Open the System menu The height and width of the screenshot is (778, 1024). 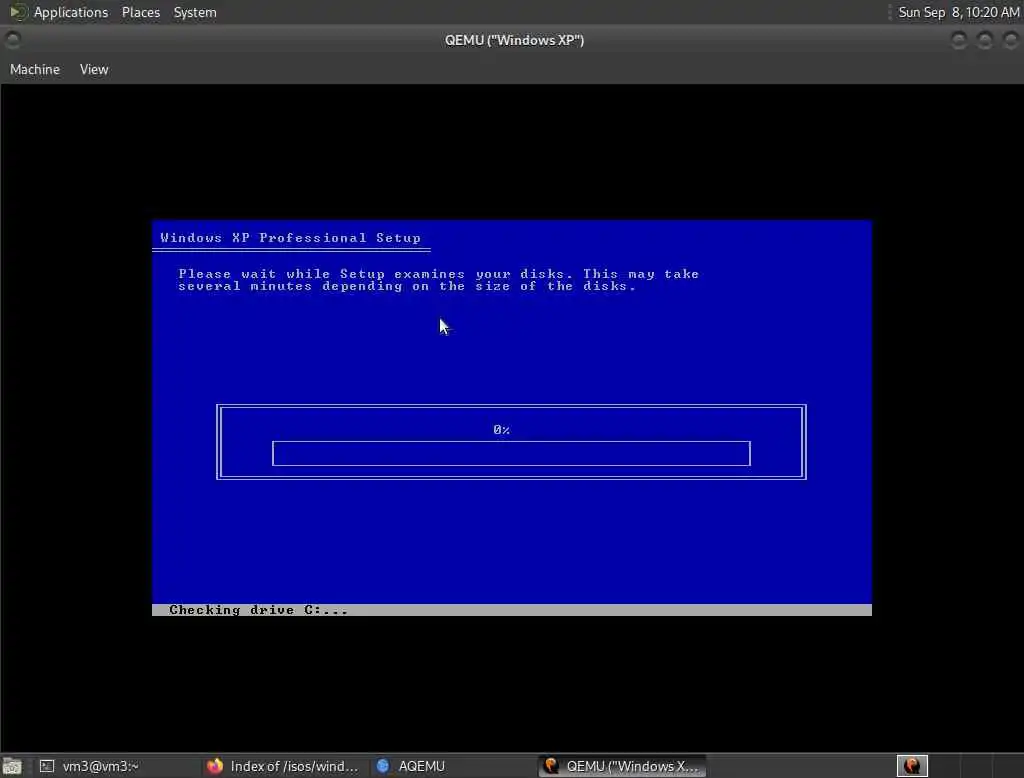point(195,12)
